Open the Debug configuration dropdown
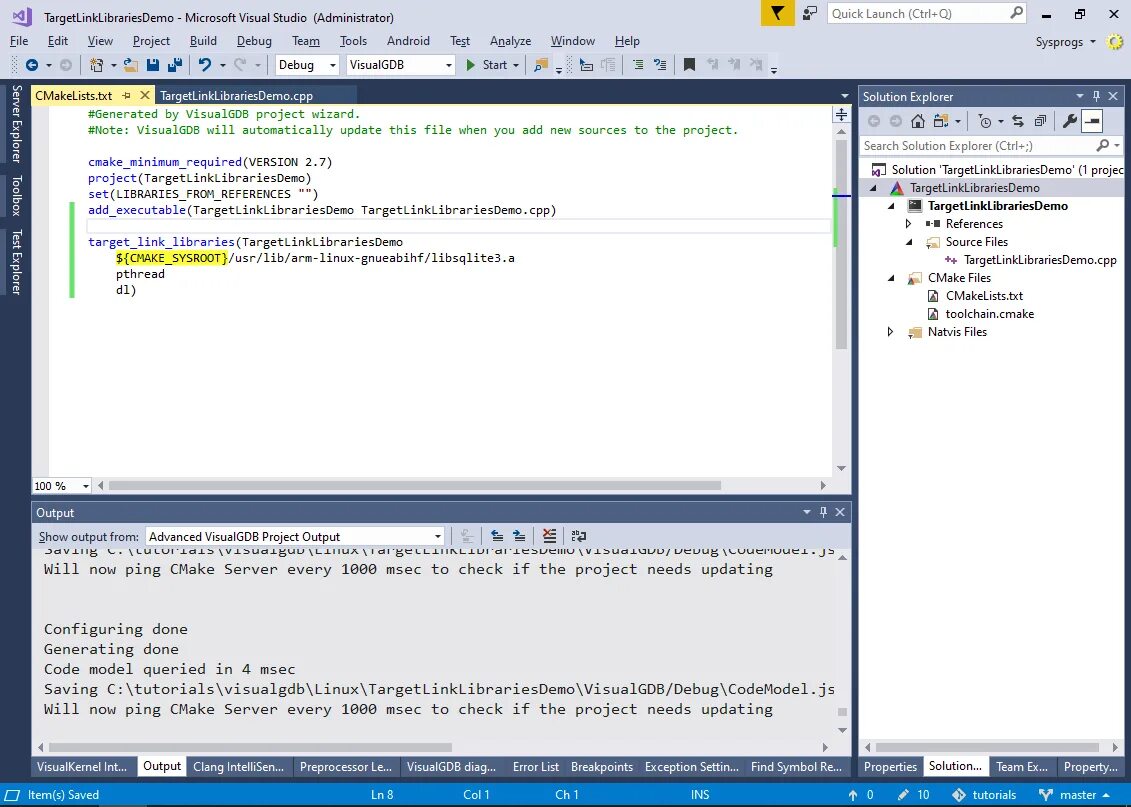Screen dimensions: 1131x807 coord(307,65)
